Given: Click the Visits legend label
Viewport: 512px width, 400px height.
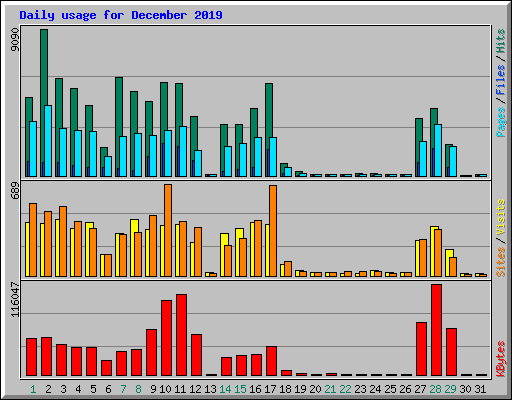Looking at the screenshot, I should [500, 218].
